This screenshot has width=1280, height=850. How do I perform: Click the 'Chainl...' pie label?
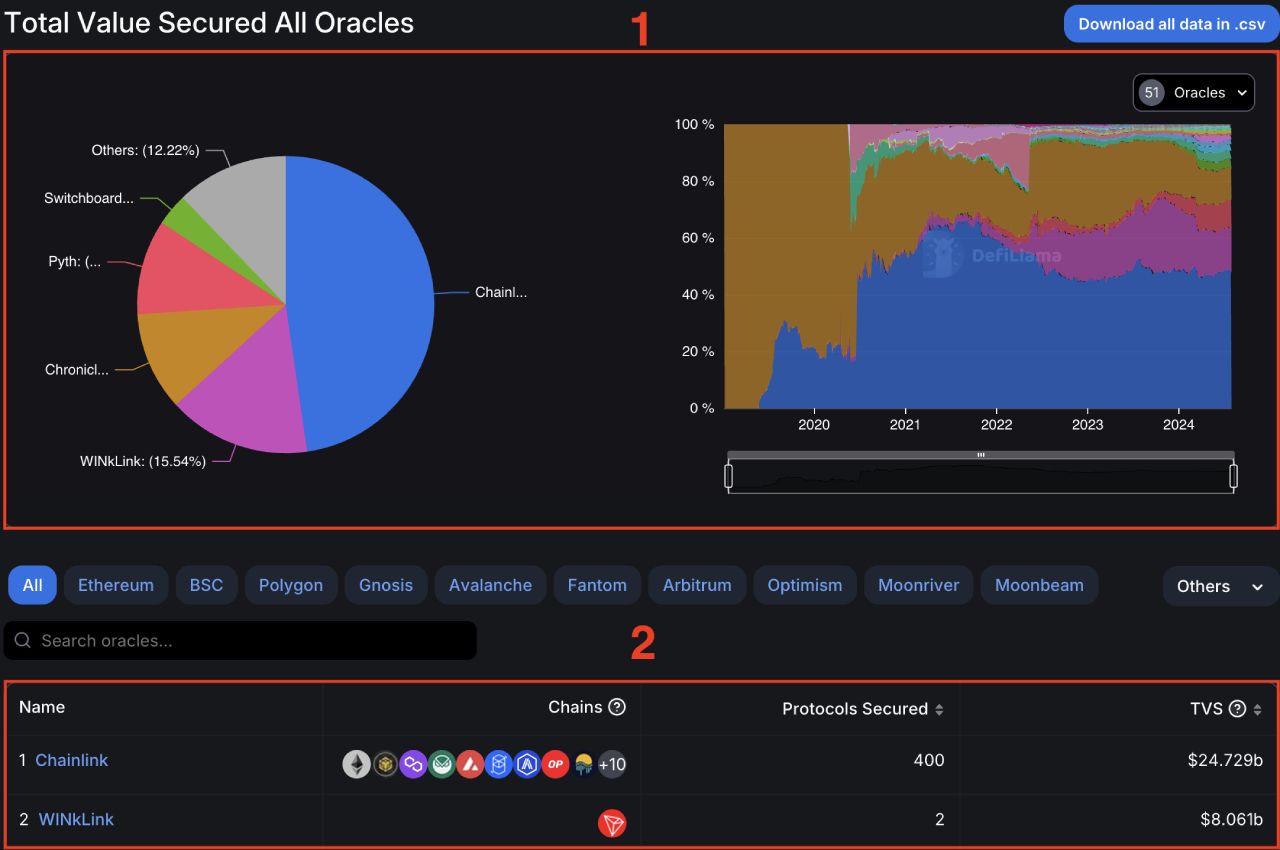pos(501,292)
